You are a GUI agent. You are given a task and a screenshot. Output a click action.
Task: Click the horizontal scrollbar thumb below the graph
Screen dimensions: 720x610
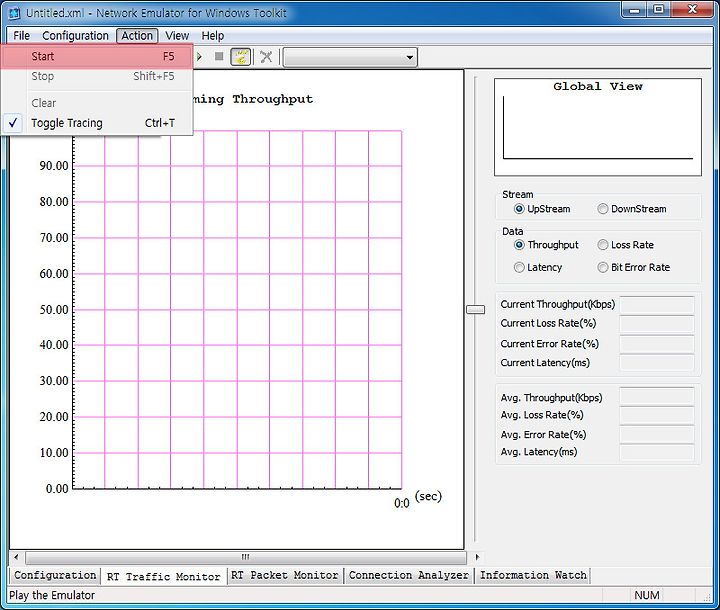pos(246,557)
